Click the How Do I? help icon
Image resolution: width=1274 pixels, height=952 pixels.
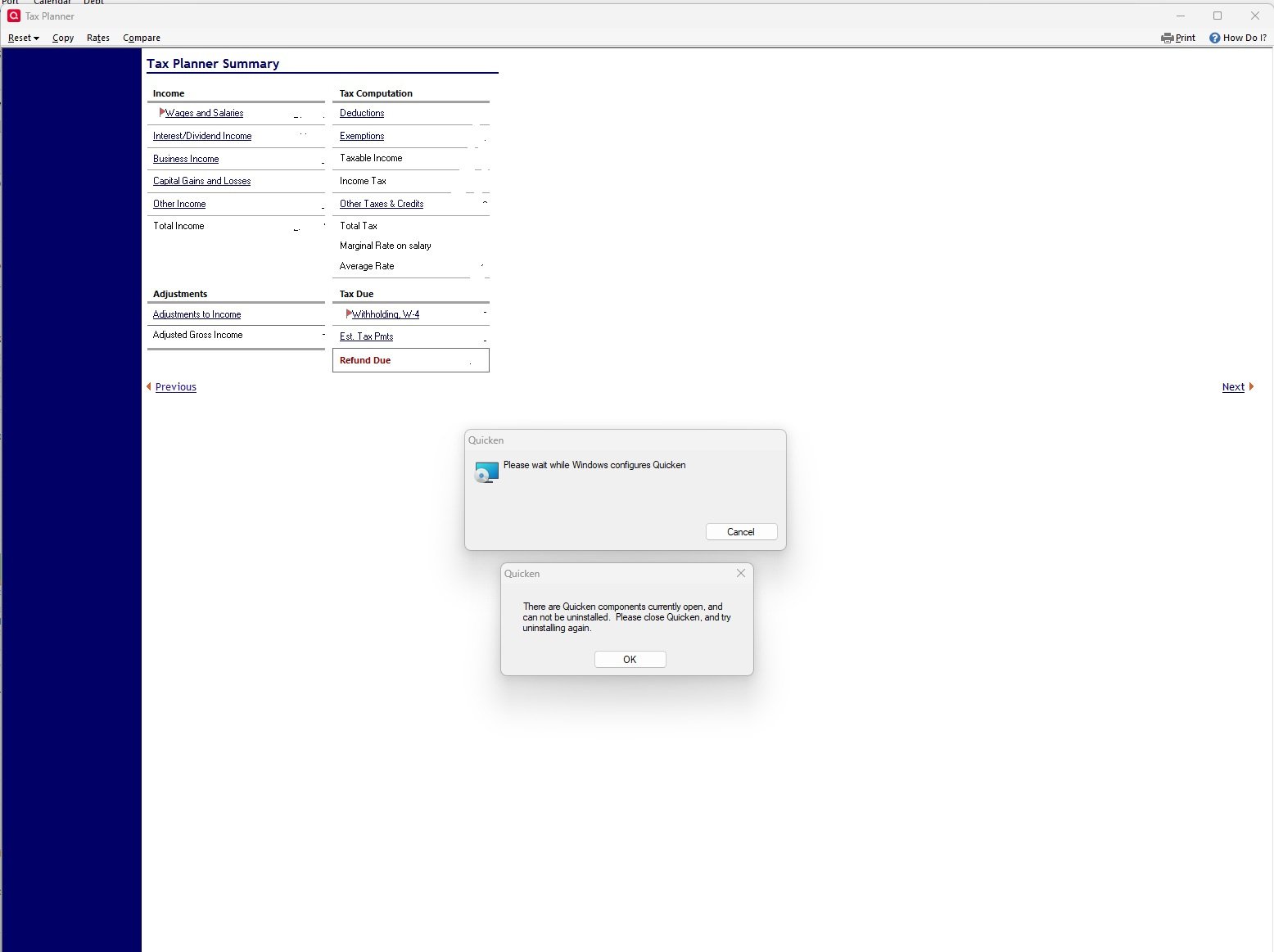click(x=1215, y=38)
